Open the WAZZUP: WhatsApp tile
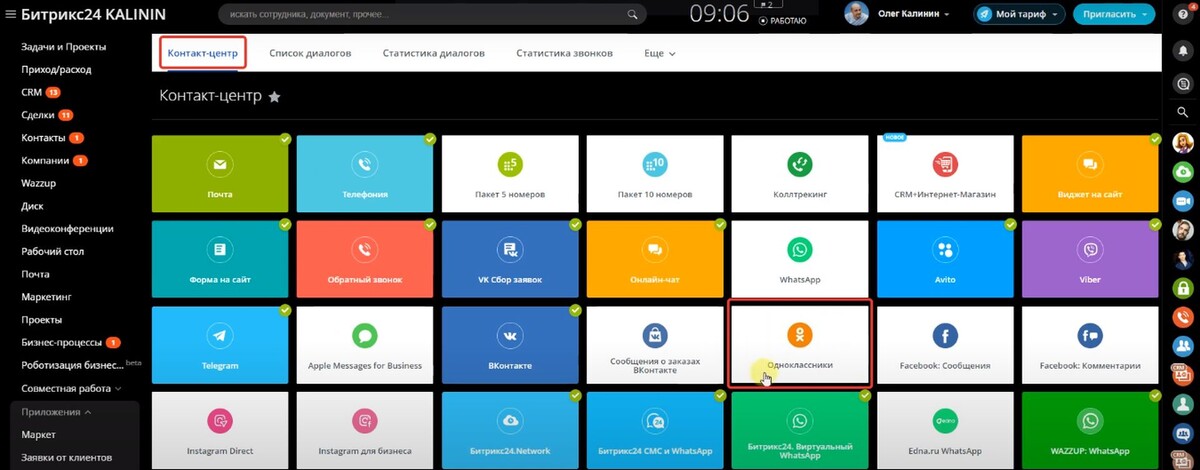 pos(1090,431)
